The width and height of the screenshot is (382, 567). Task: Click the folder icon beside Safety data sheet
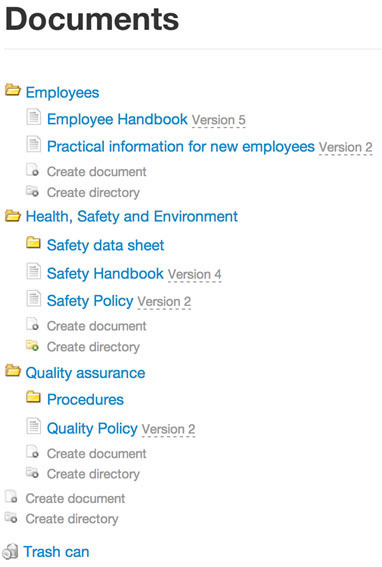(33, 242)
